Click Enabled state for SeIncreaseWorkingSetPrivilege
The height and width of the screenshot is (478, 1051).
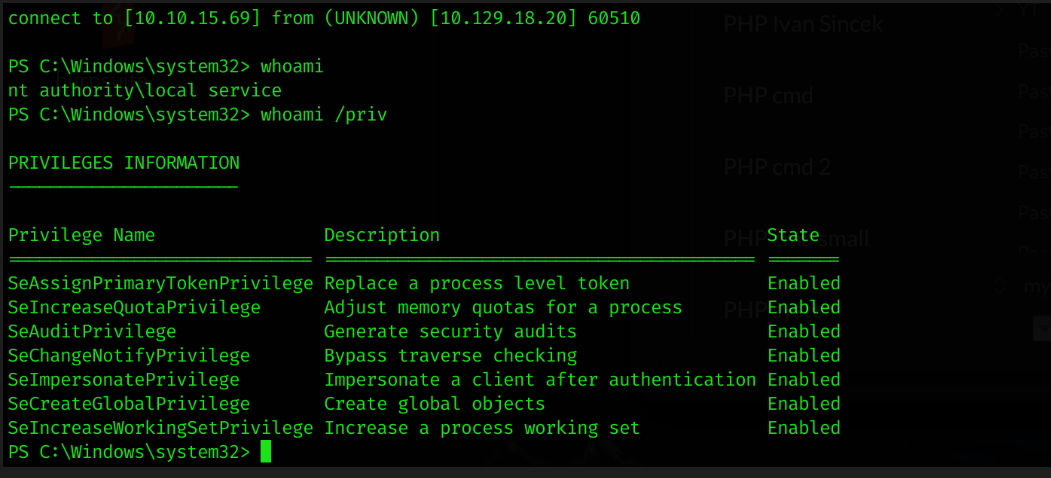(804, 428)
